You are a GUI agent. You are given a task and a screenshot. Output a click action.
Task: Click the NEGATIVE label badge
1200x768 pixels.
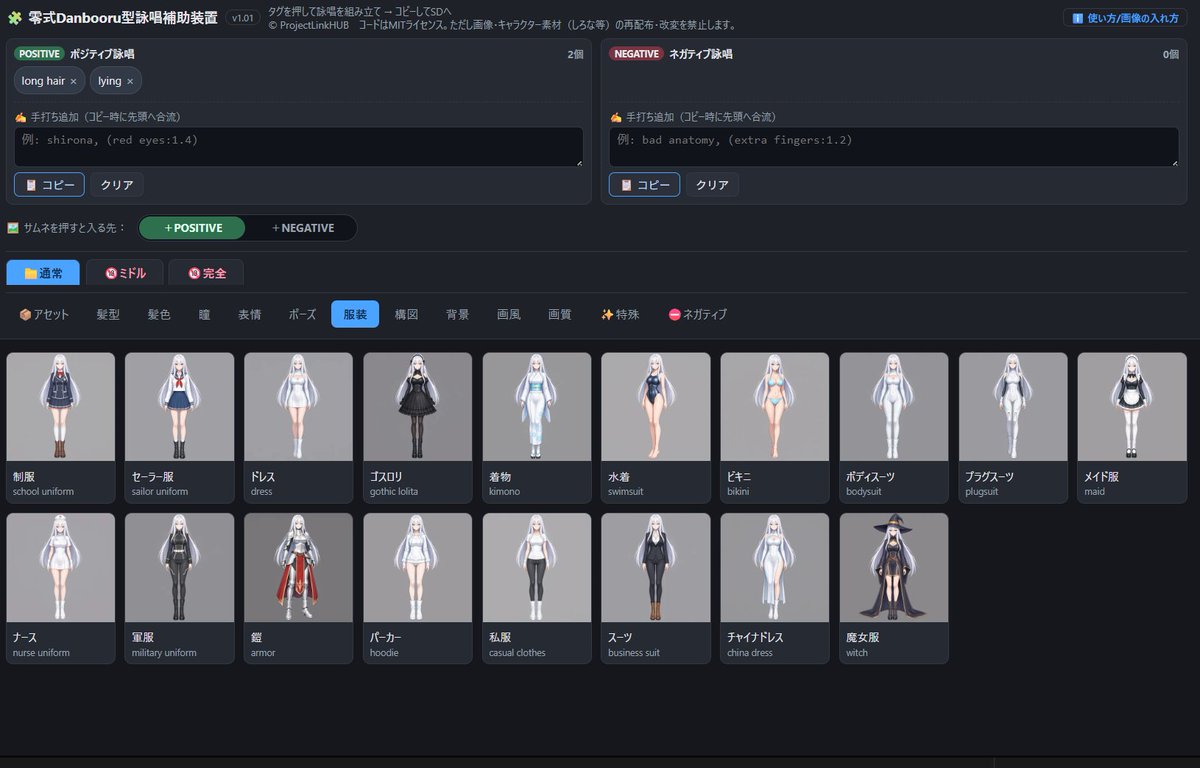pyautogui.click(x=635, y=54)
